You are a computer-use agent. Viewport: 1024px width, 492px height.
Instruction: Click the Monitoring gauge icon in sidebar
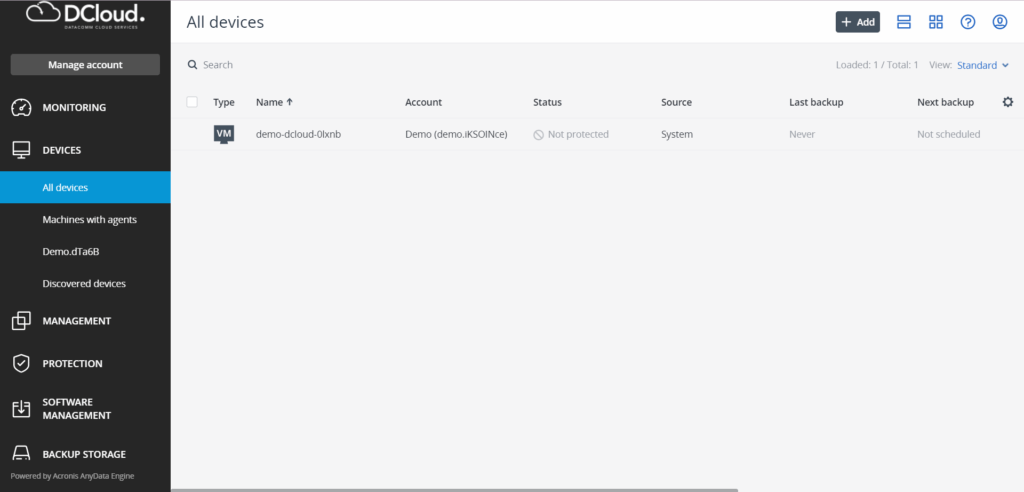click(x=21, y=107)
